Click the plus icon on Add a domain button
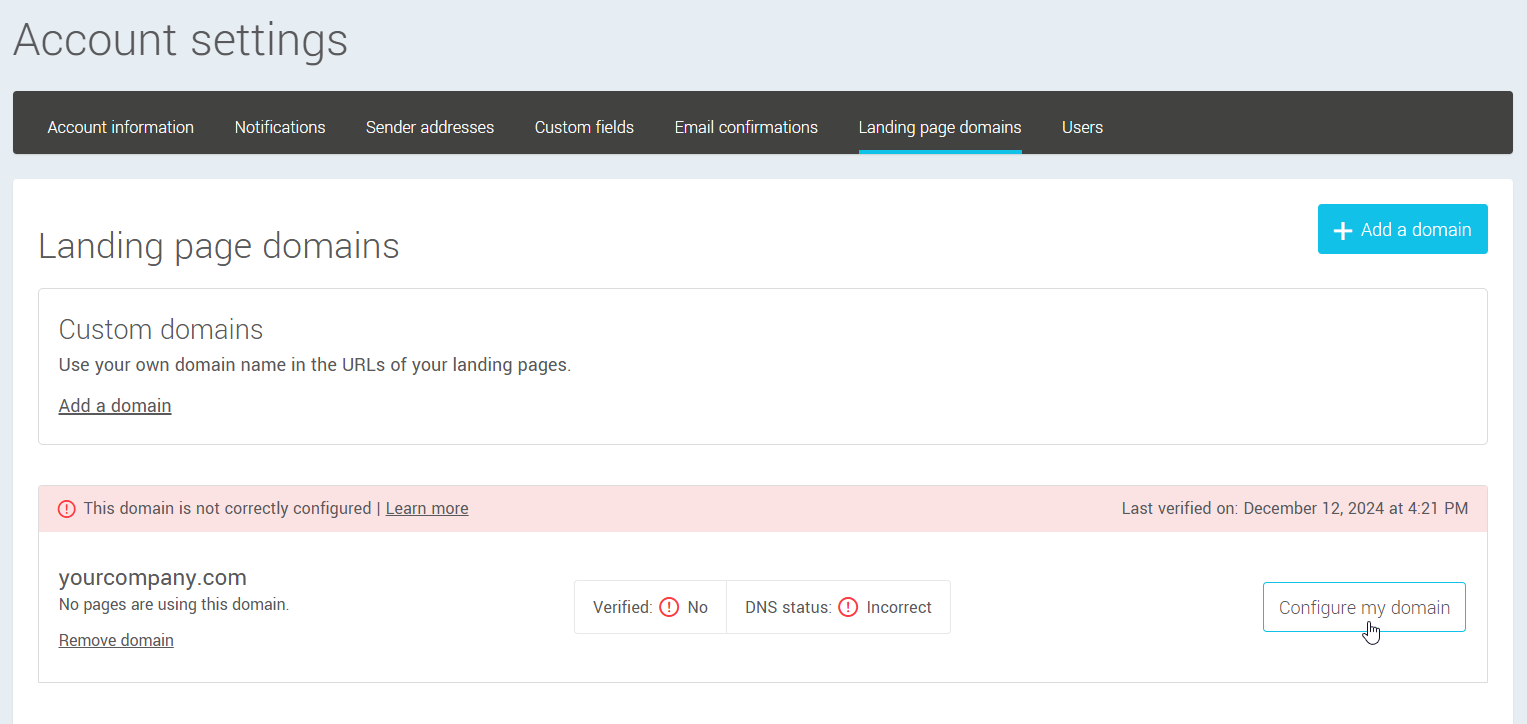Image resolution: width=1527 pixels, height=724 pixels. 1342,229
